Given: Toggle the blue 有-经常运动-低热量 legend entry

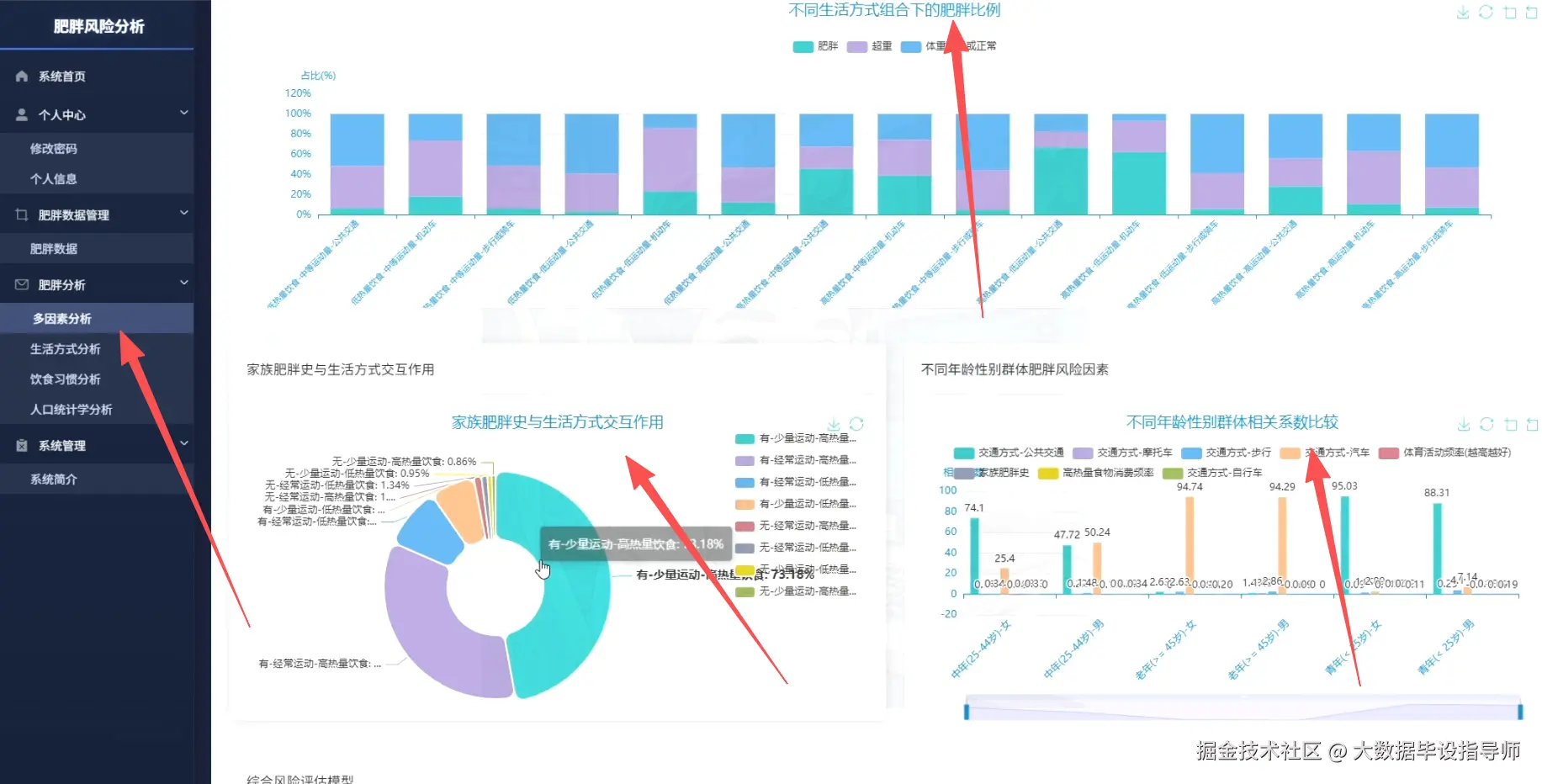Looking at the screenshot, I should tap(795, 482).
